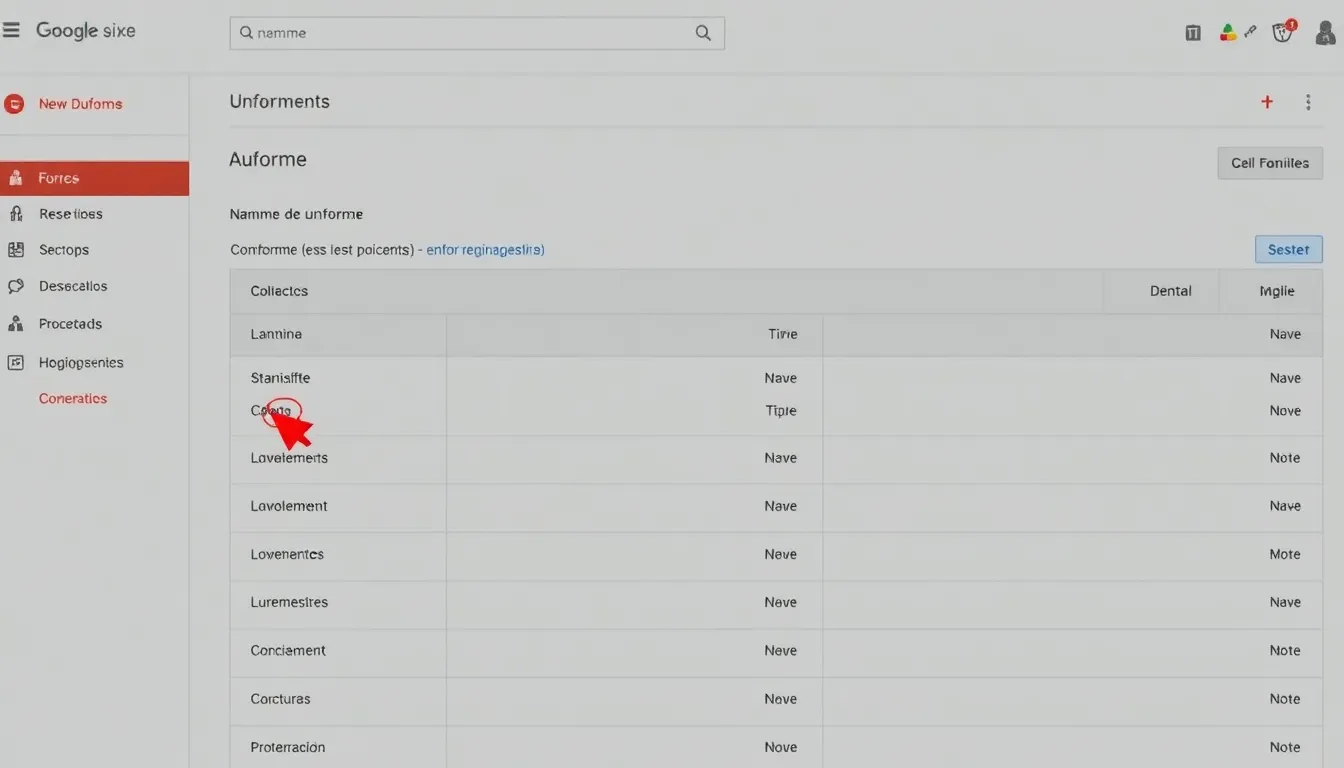Image resolution: width=1344 pixels, height=768 pixels.
Task: Click the Mglie column header
Action: (x=1277, y=292)
